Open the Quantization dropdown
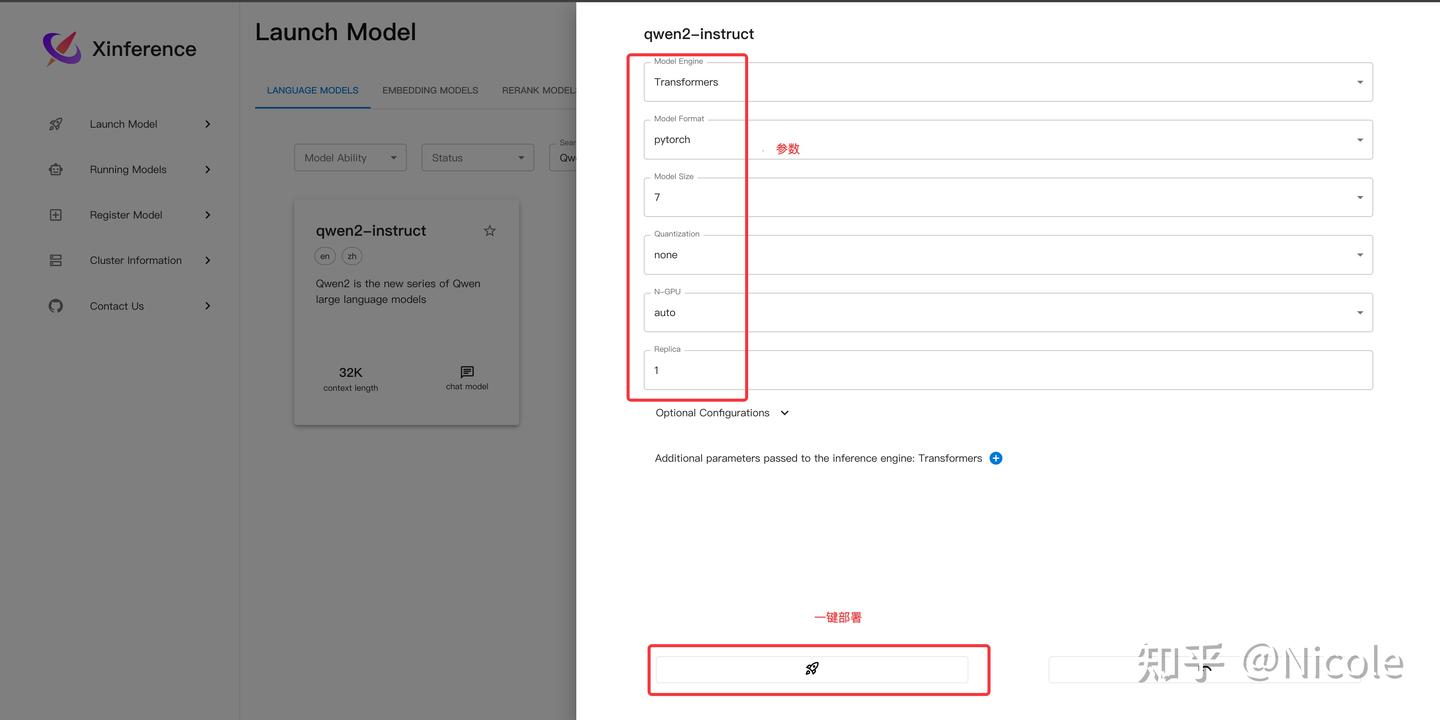Image resolution: width=1440 pixels, height=720 pixels. tap(1008, 255)
